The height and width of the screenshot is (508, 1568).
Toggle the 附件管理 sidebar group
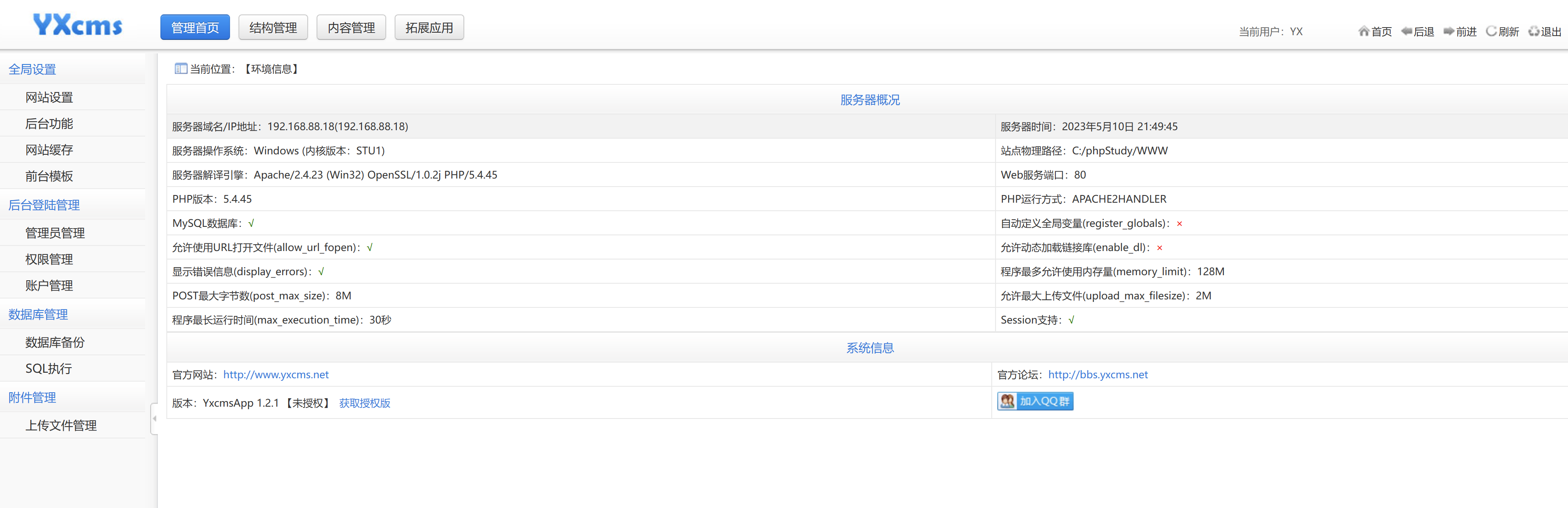pyautogui.click(x=32, y=398)
